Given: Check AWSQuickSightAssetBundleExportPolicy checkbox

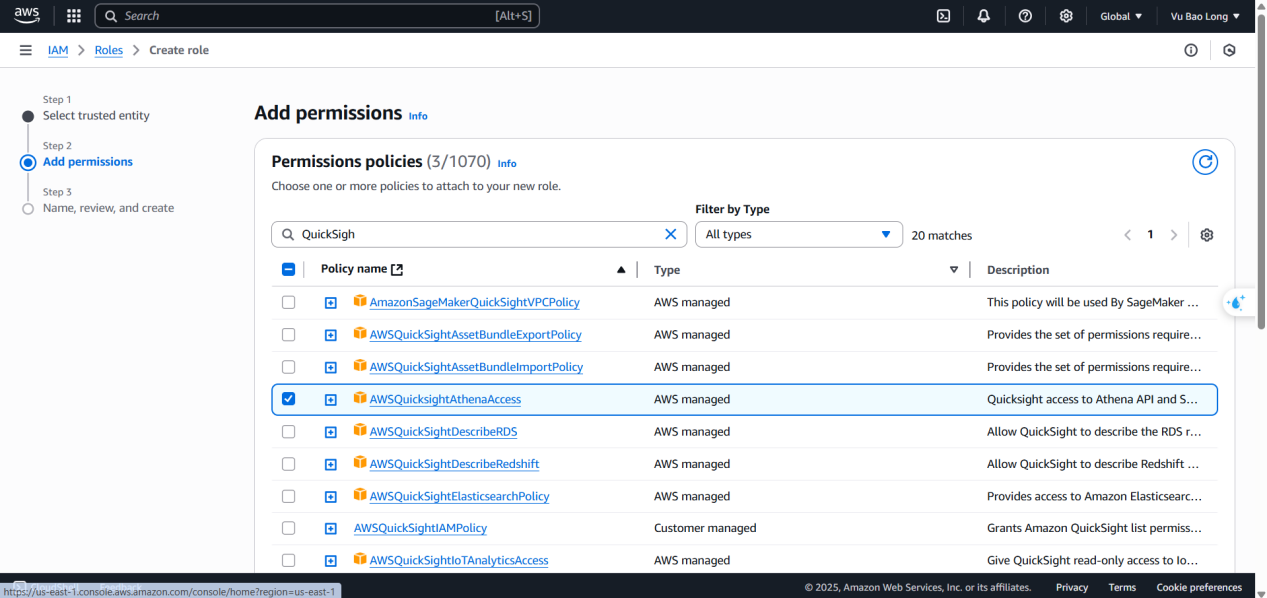Looking at the screenshot, I should pyautogui.click(x=289, y=334).
